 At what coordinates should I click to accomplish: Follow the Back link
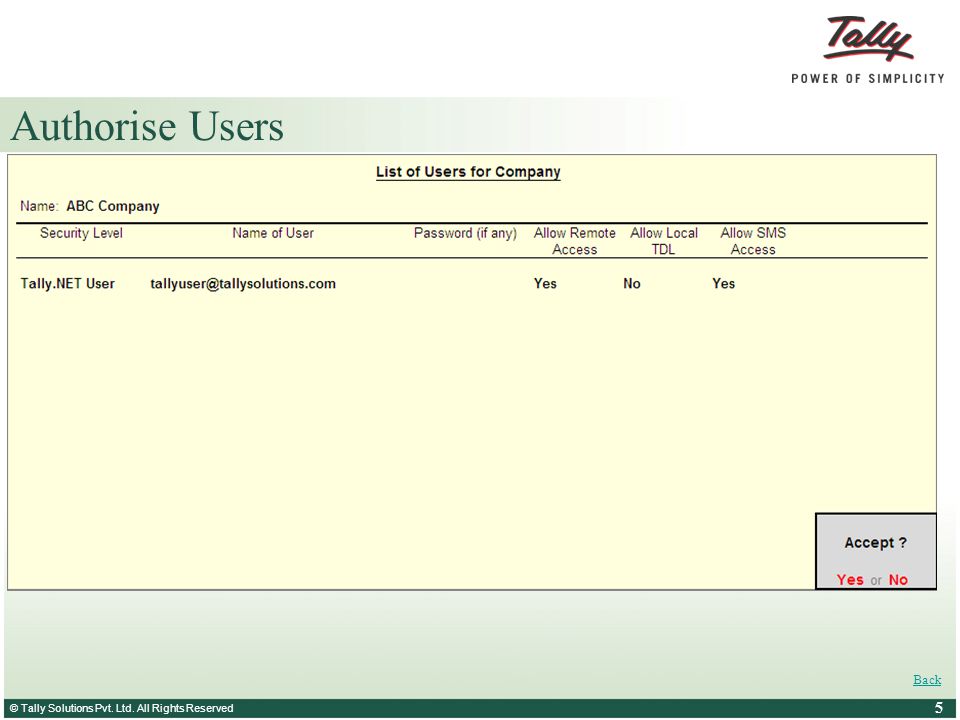coord(927,680)
